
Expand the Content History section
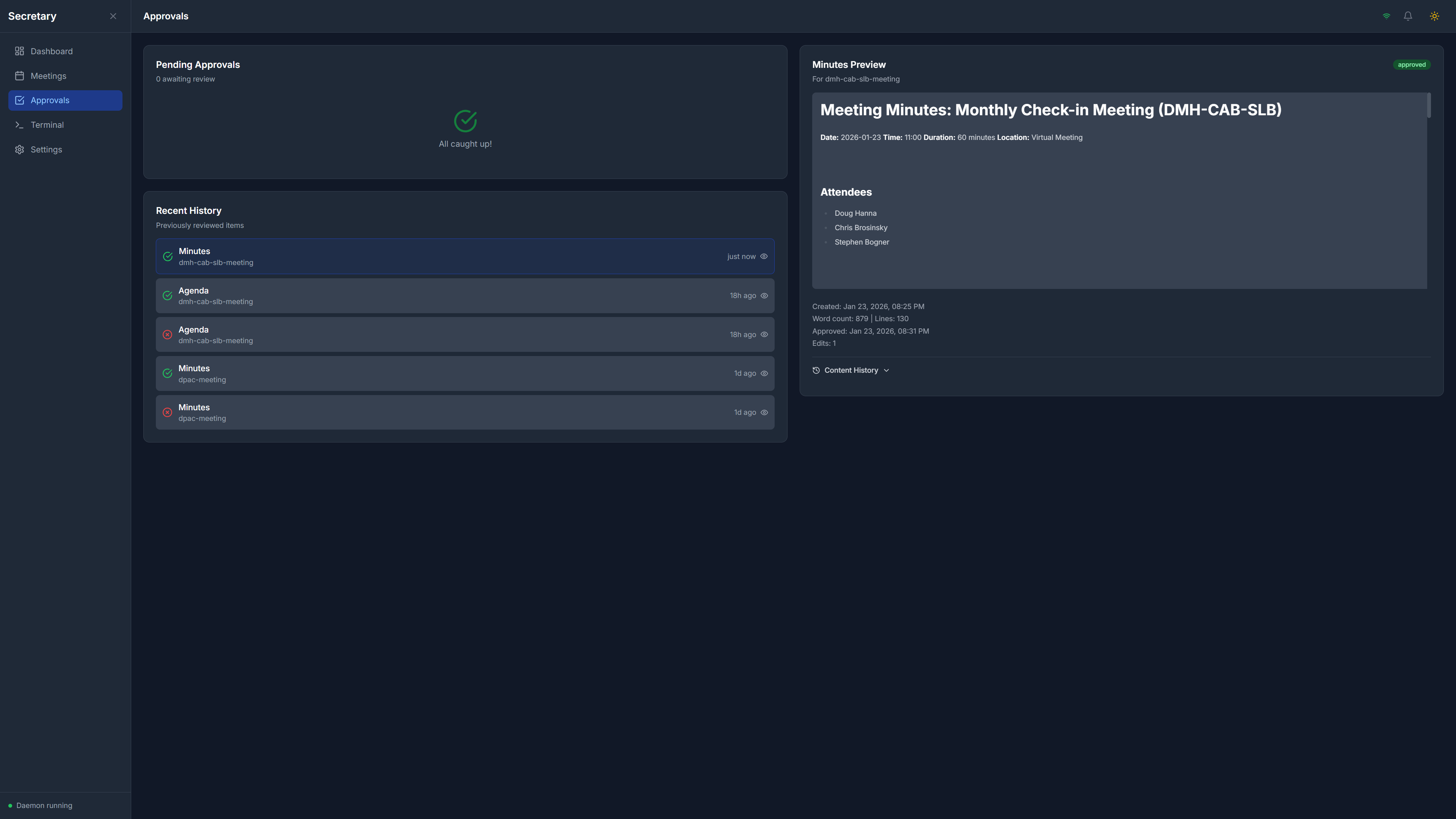click(x=850, y=370)
